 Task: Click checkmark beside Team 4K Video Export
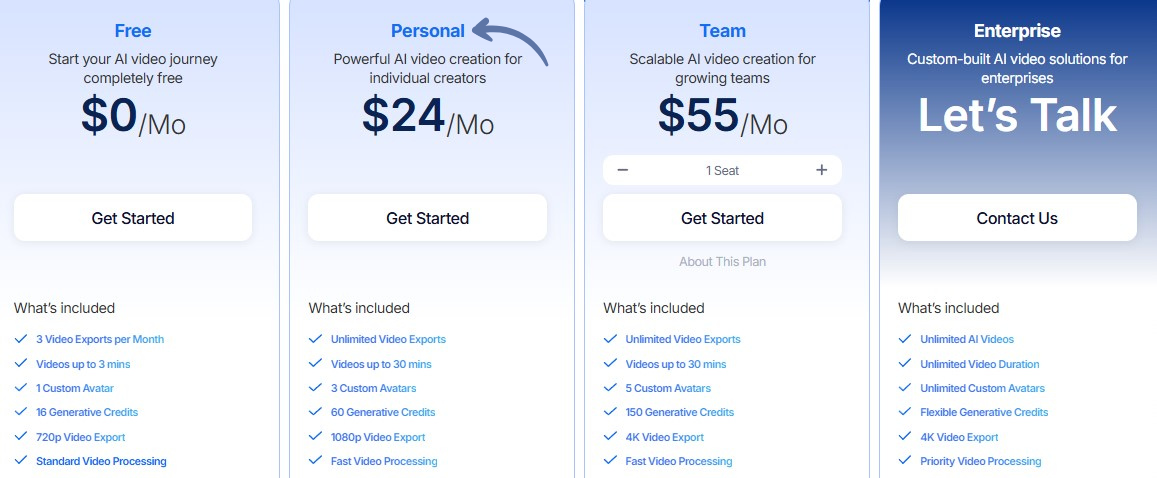(x=611, y=437)
